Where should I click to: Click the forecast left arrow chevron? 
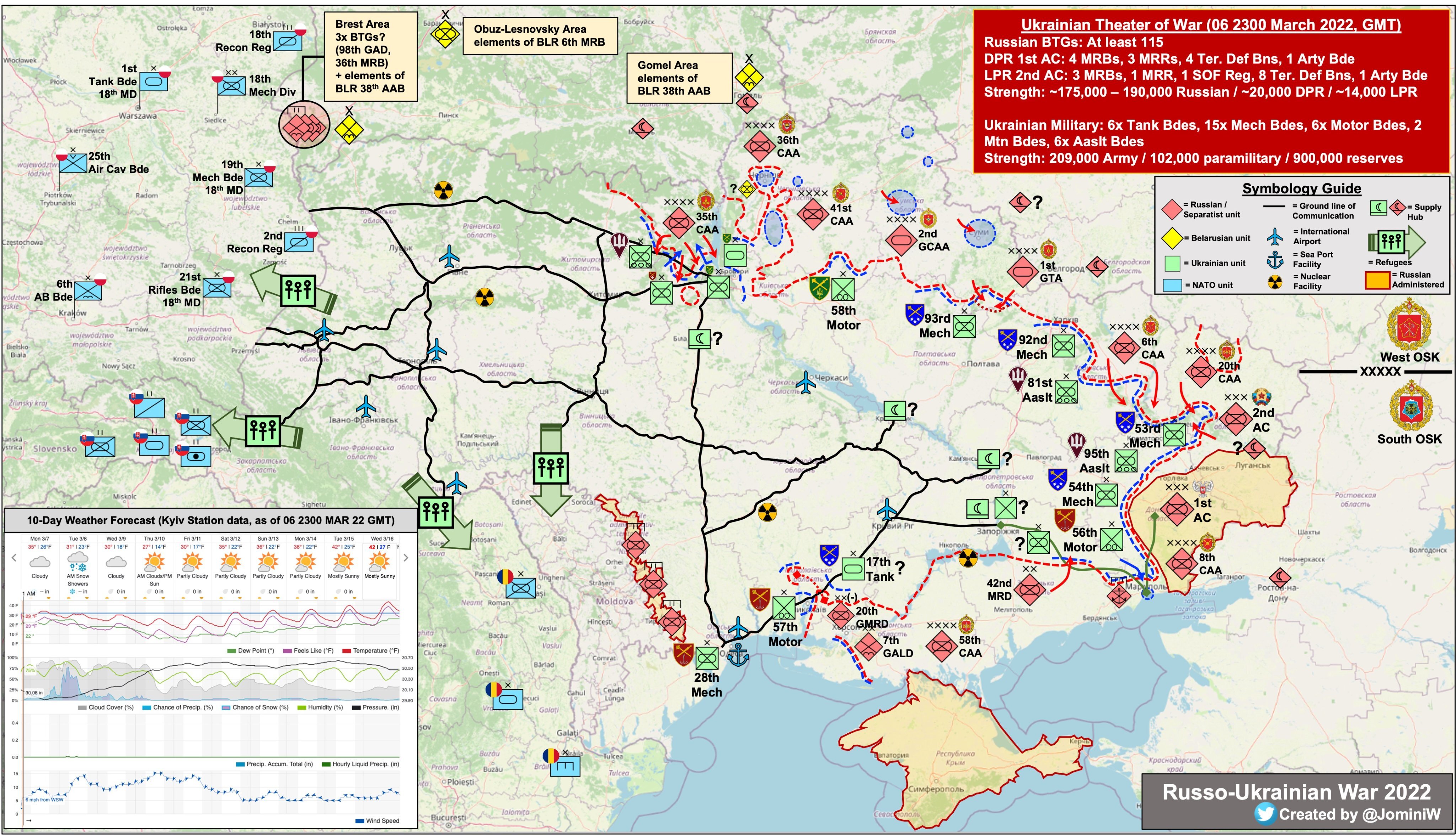coord(14,557)
